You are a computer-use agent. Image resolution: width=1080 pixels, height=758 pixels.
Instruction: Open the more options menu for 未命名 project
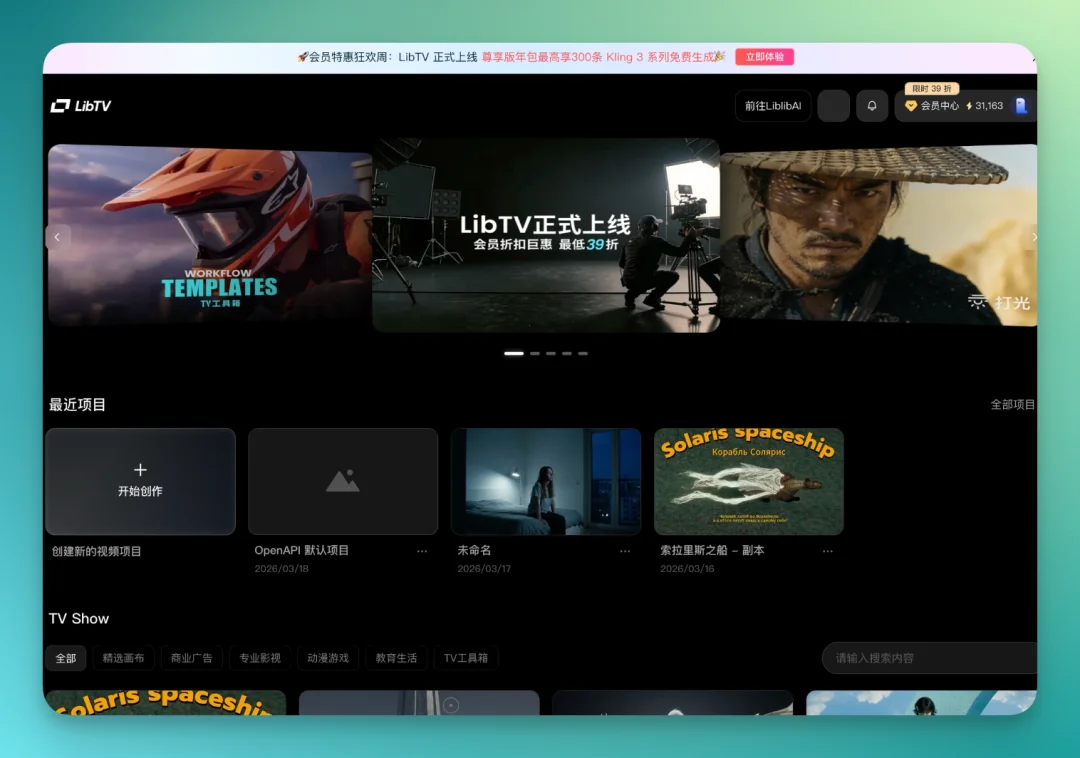(625, 550)
